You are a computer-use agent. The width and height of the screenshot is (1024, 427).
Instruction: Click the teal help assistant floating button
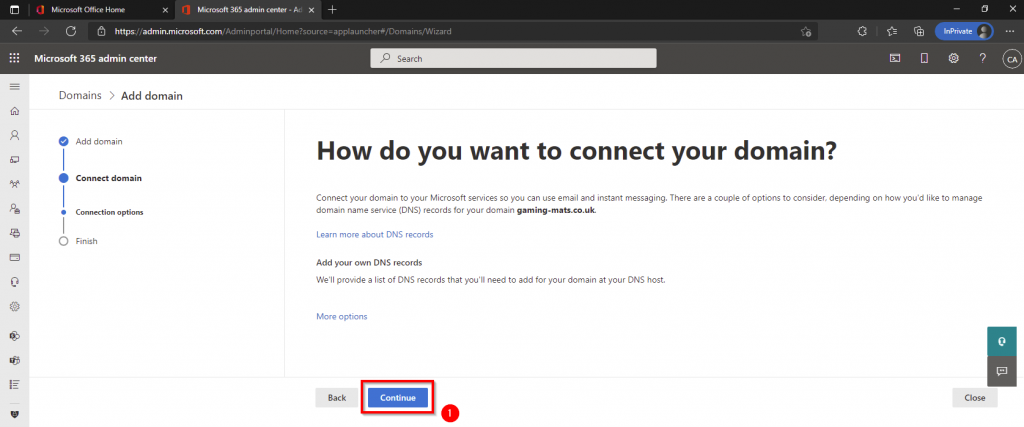1002,341
